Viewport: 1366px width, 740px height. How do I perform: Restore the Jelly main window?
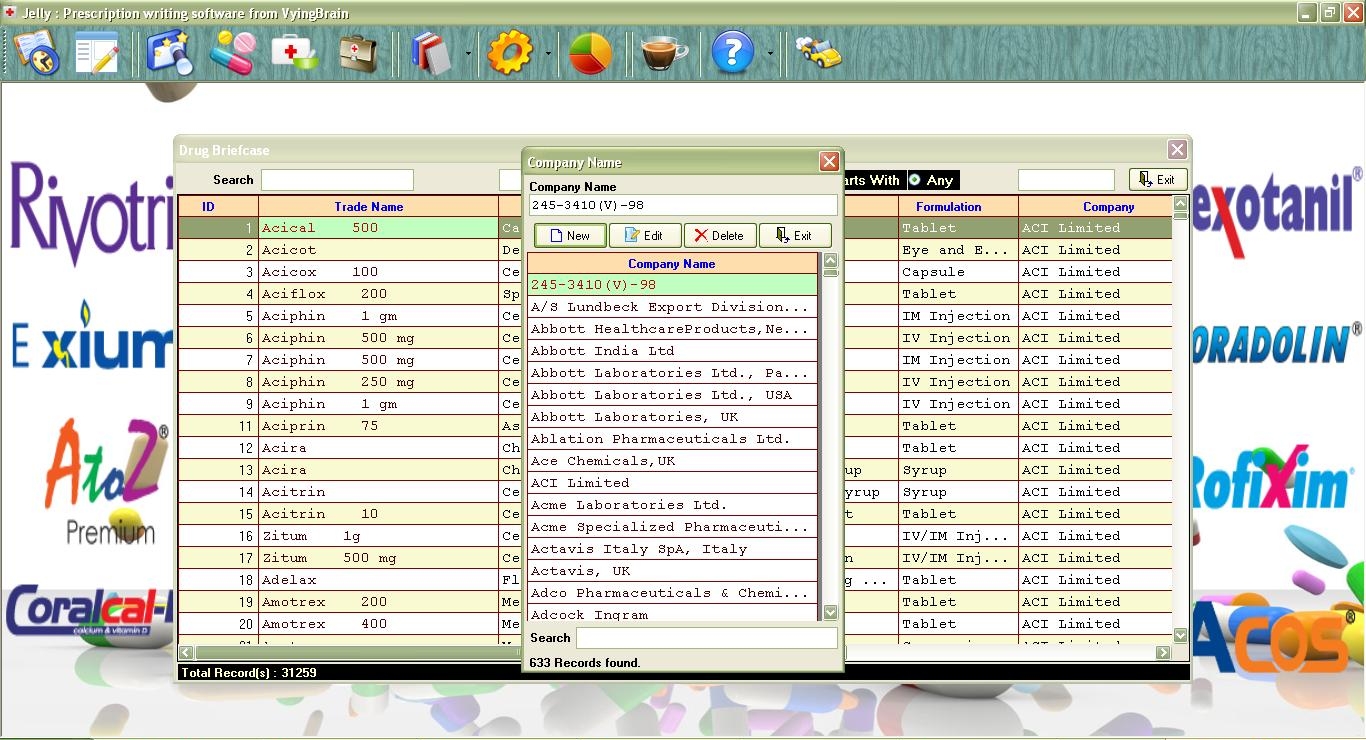point(1330,13)
